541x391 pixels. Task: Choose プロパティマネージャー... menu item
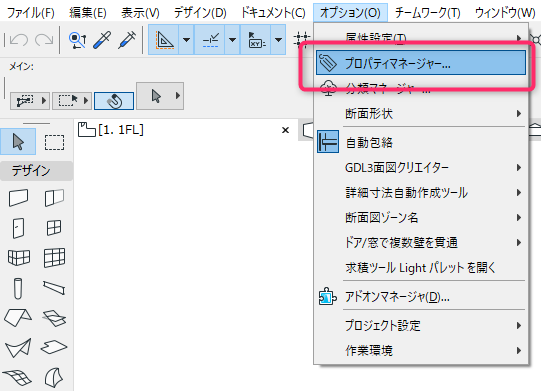[x=421, y=63]
